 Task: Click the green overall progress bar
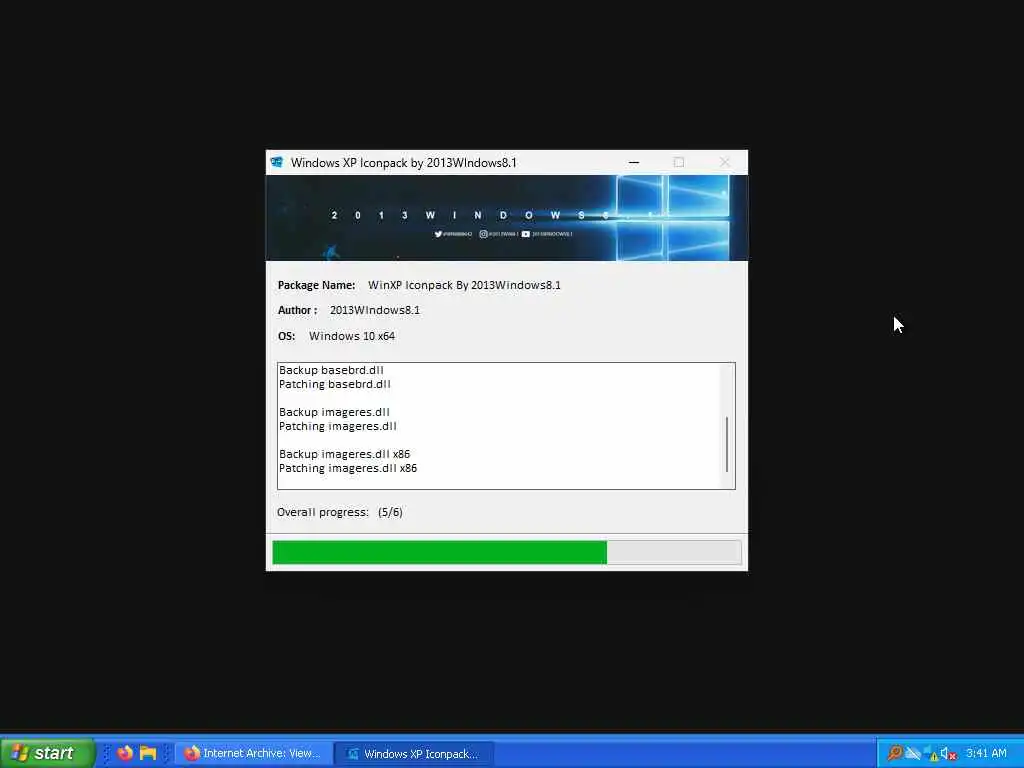point(507,552)
